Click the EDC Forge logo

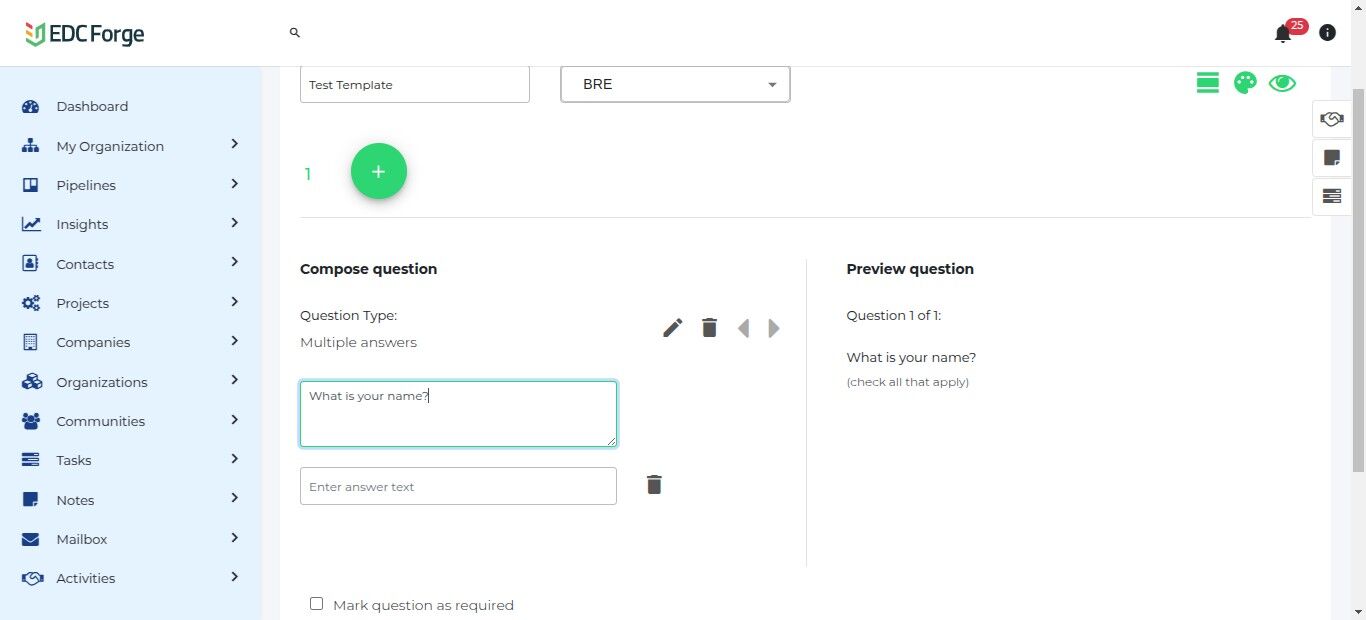pyautogui.click(x=85, y=34)
